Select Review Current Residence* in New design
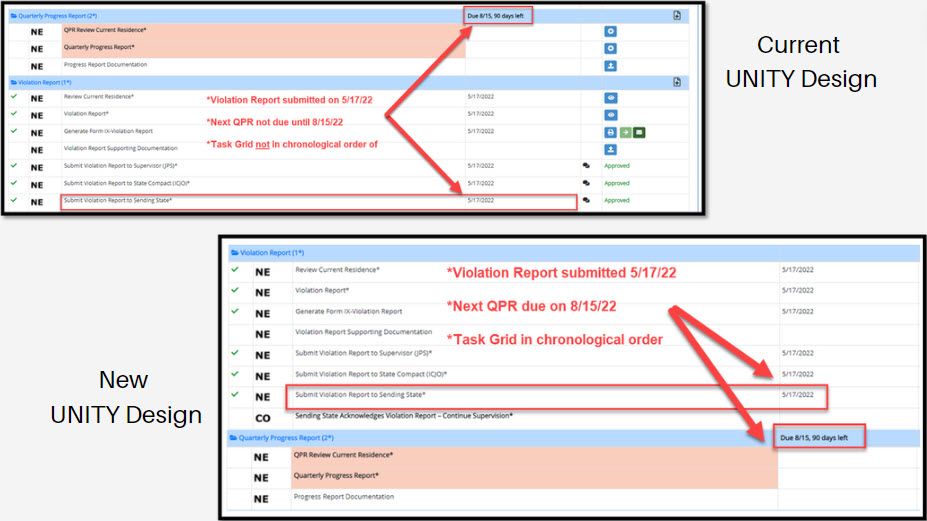Viewport: 927px width, 521px height. tap(338, 270)
